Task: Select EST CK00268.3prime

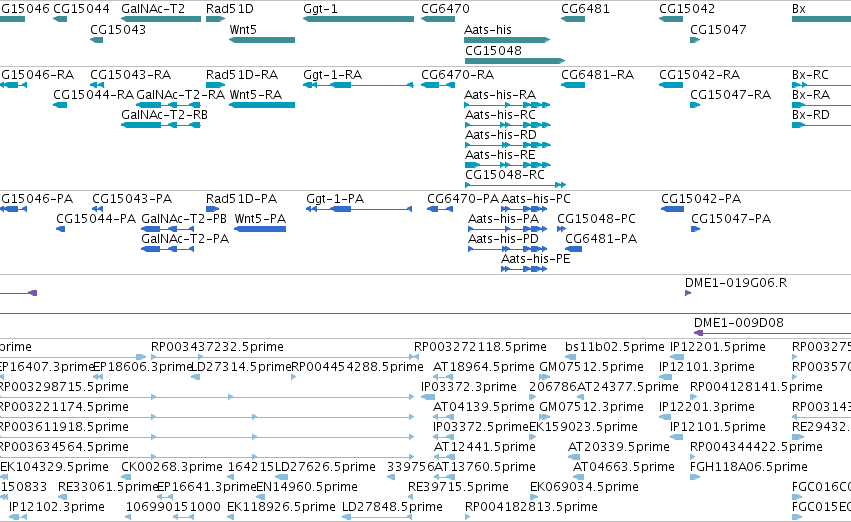Action: pyautogui.click(x=124, y=478)
